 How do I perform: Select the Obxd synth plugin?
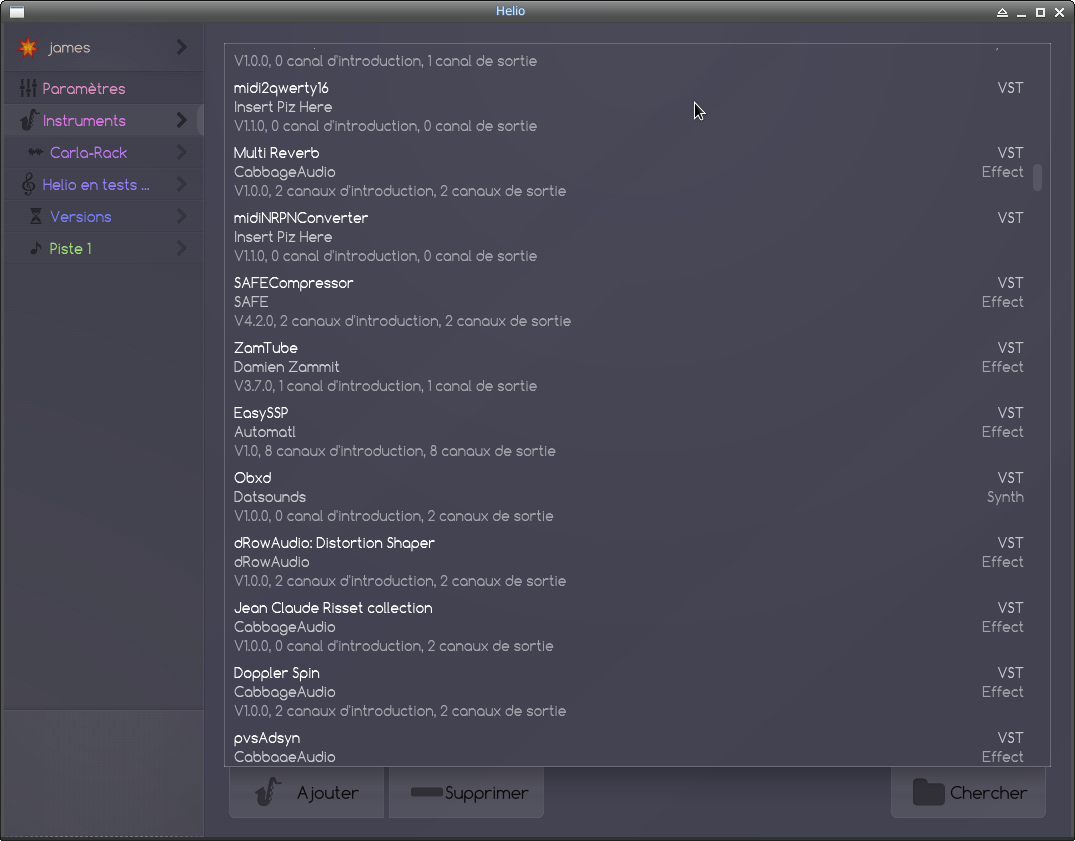pyautogui.click(x=629, y=497)
